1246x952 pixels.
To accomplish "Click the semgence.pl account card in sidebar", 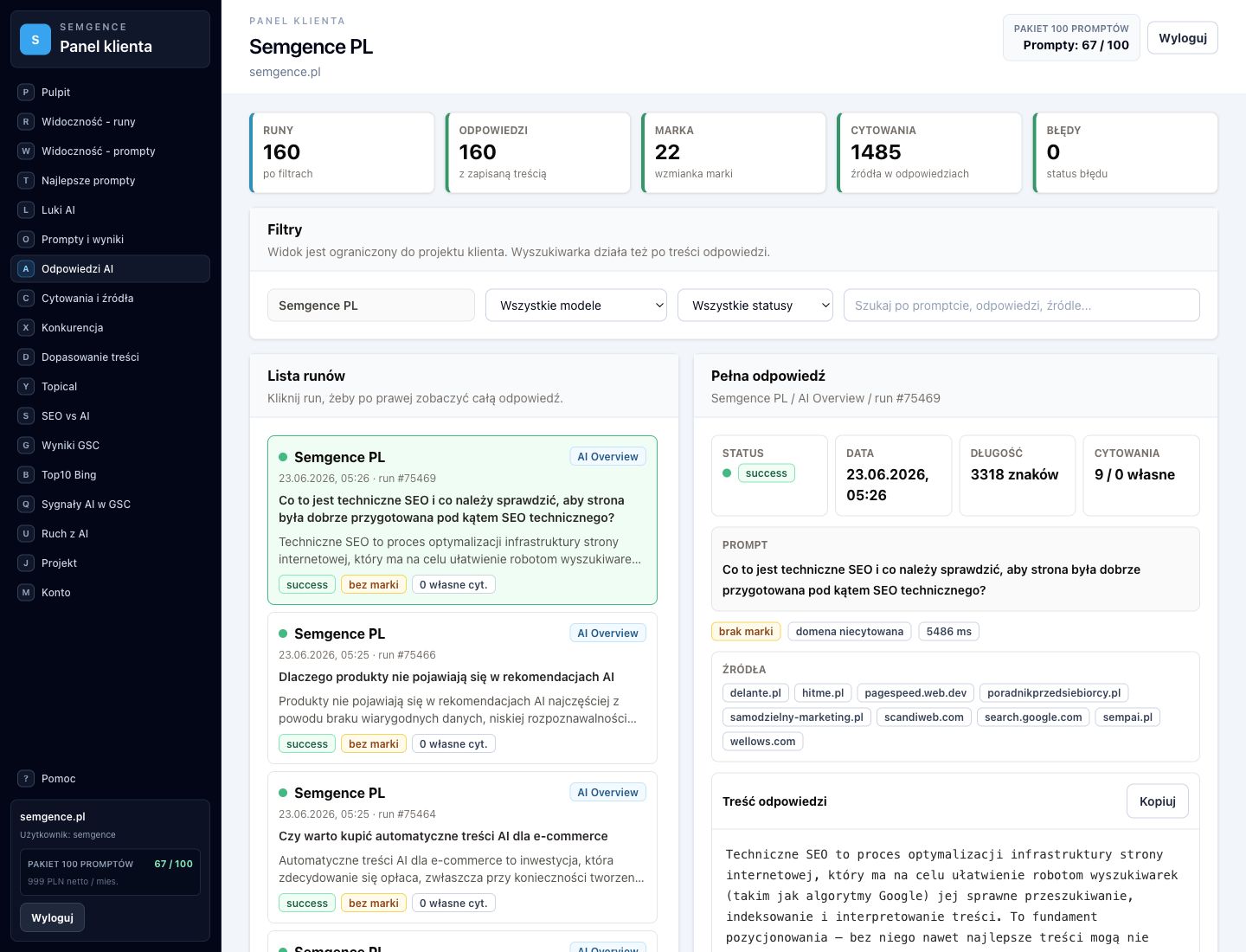I will [x=110, y=870].
